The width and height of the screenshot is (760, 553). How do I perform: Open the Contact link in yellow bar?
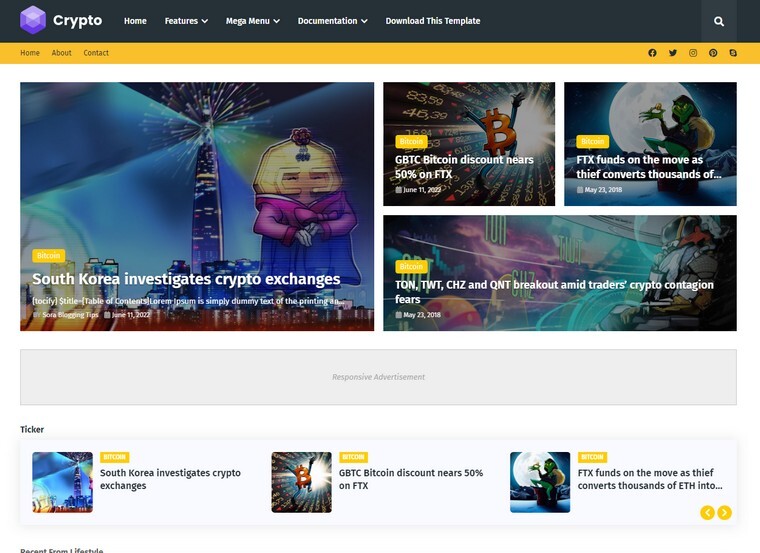pyautogui.click(x=96, y=53)
